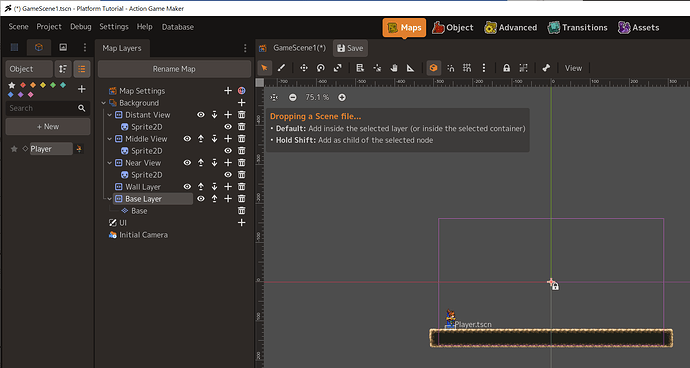Choose the paint brush tool

tap(281, 68)
